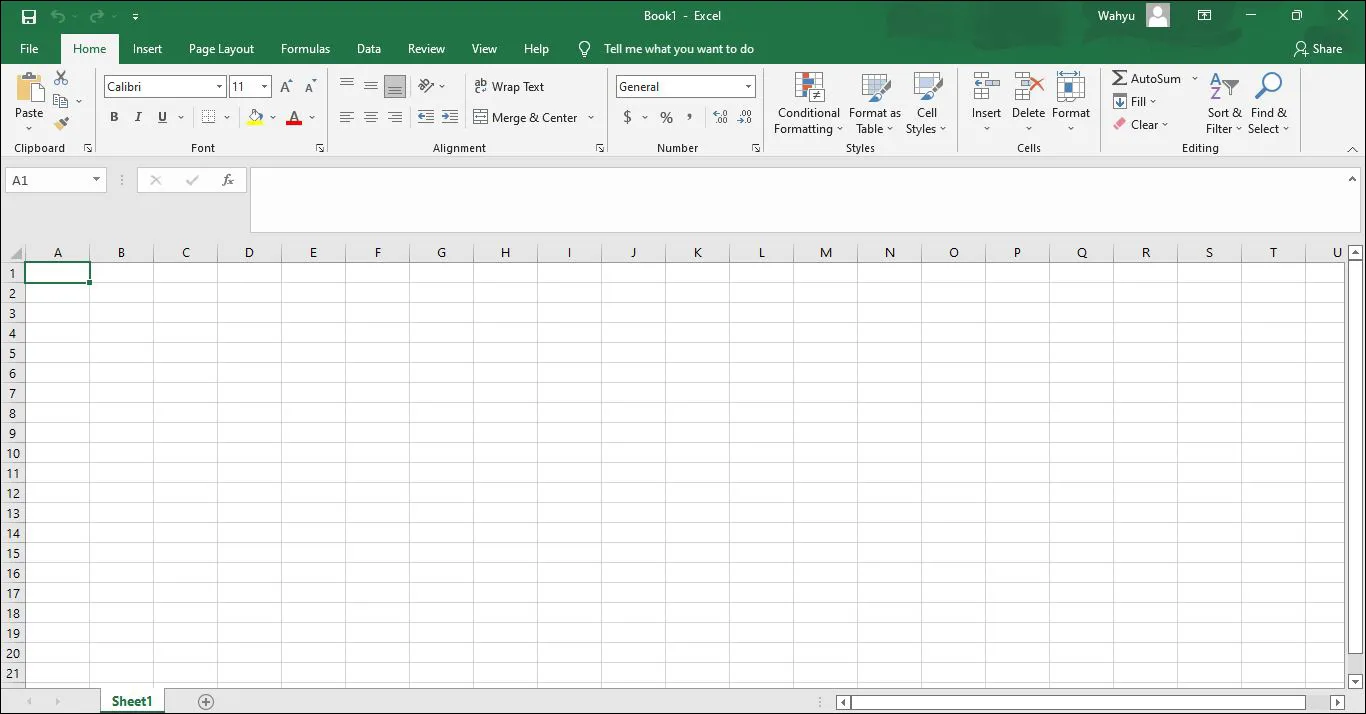1366x714 pixels.
Task: Open Conditional Formatting options
Action: (808, 104)
